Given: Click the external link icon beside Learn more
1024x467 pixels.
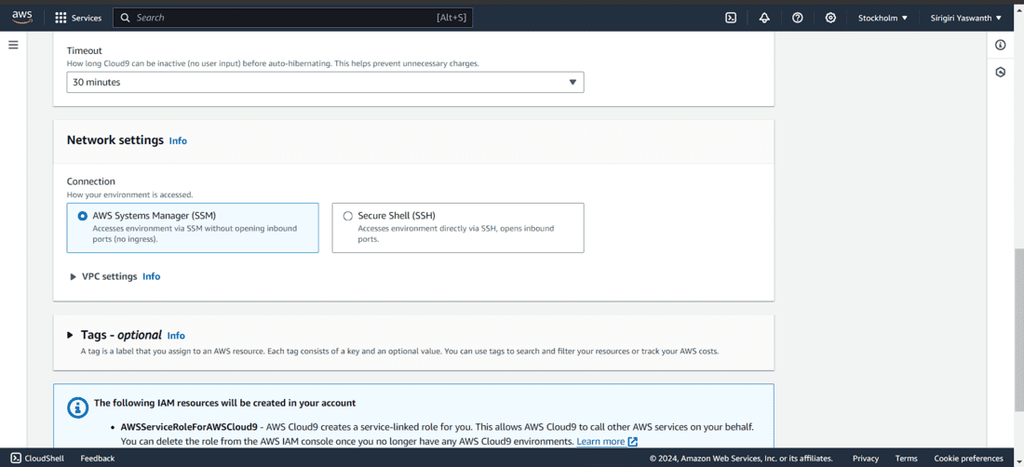Looking at the screenshot, I should (x=632, y=442).
